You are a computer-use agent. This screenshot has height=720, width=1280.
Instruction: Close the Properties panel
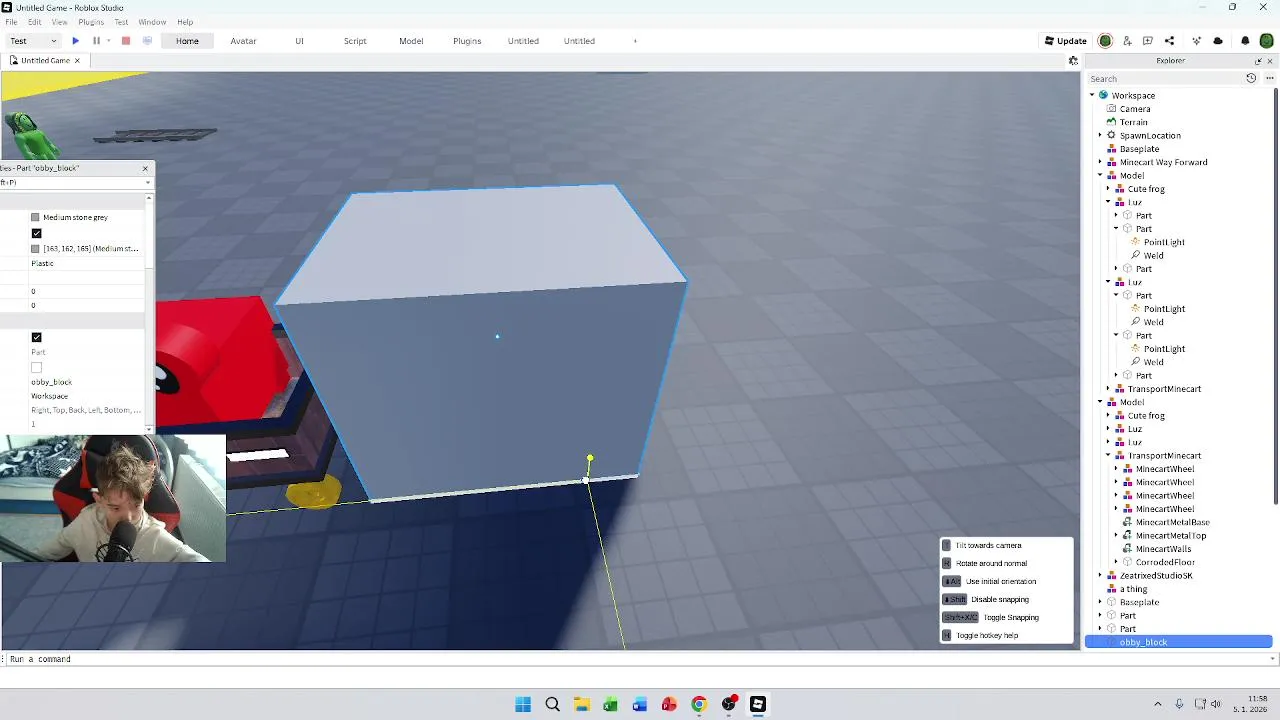point(145,168)
